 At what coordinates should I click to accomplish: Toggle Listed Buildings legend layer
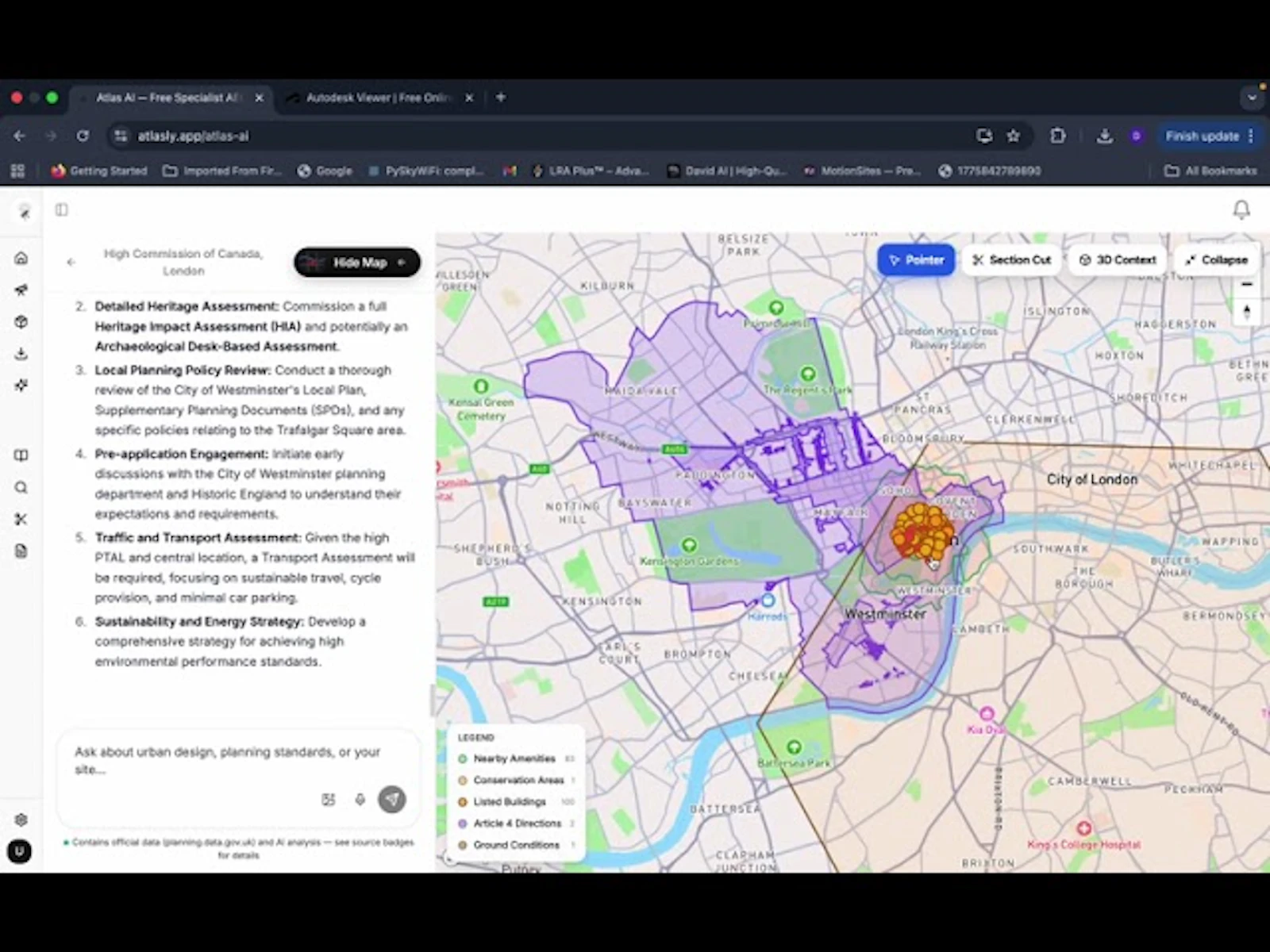coord(515,802)
